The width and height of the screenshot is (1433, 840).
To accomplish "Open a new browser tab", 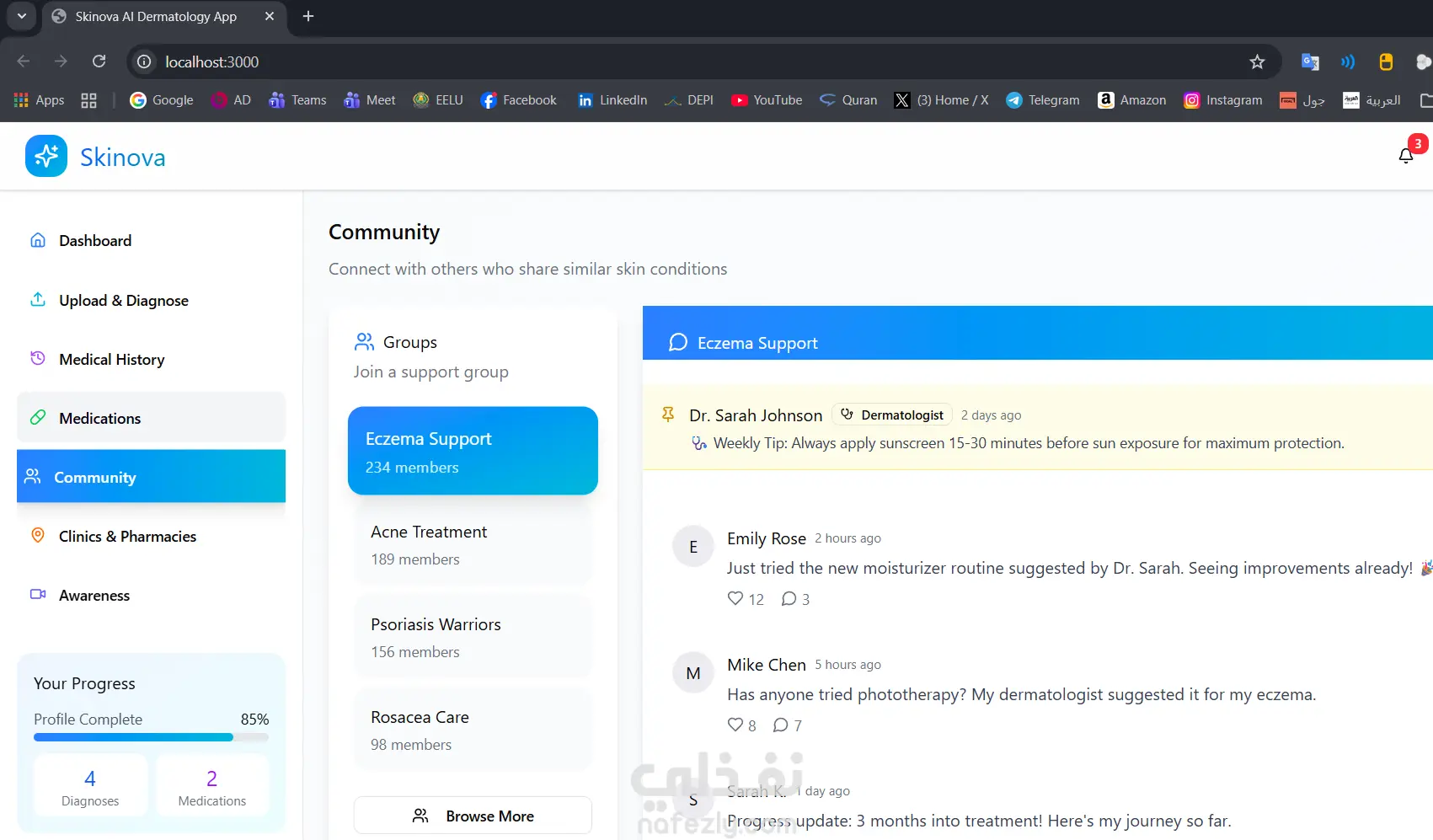I will pos(308,16).
